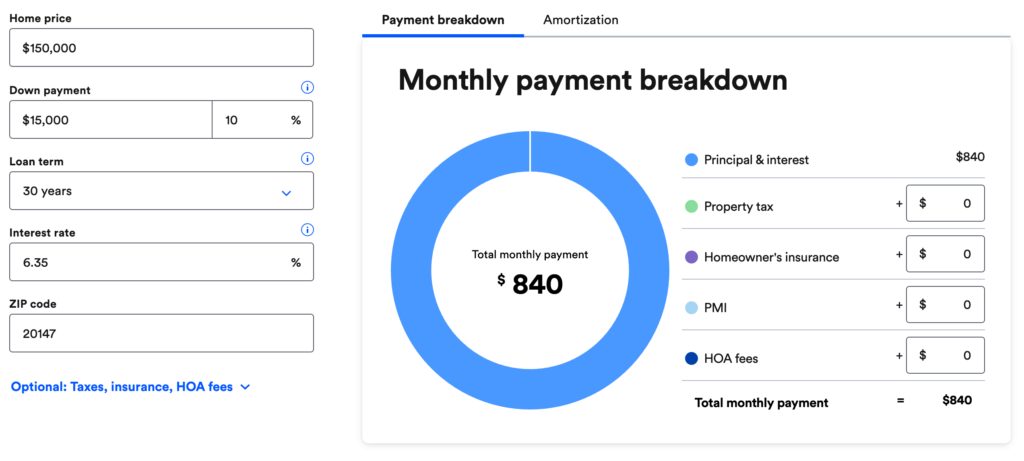Screen dimensions: 1024x461
Task: Click the Down payment info icon
Action: (x=307, y=87)
